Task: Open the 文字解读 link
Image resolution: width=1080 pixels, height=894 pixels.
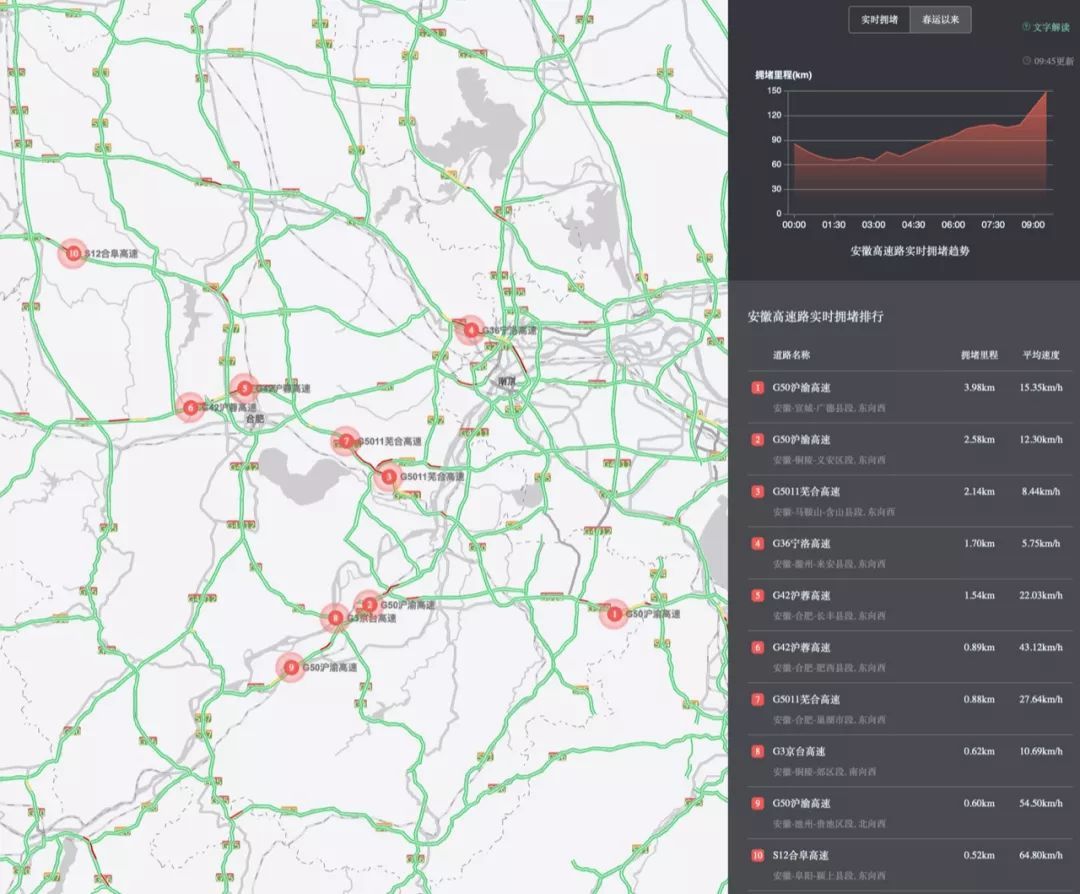Action: click(1047, 27)
